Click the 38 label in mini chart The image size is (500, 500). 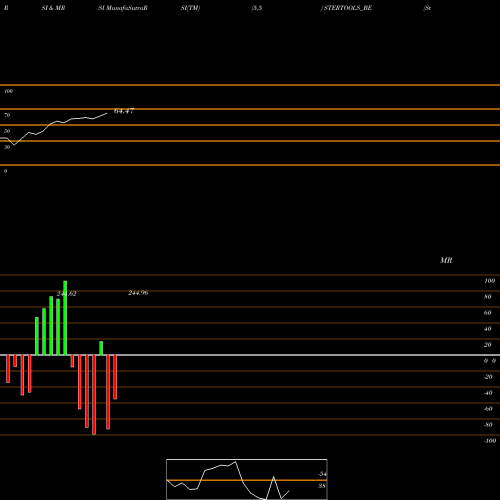[322, 486]
